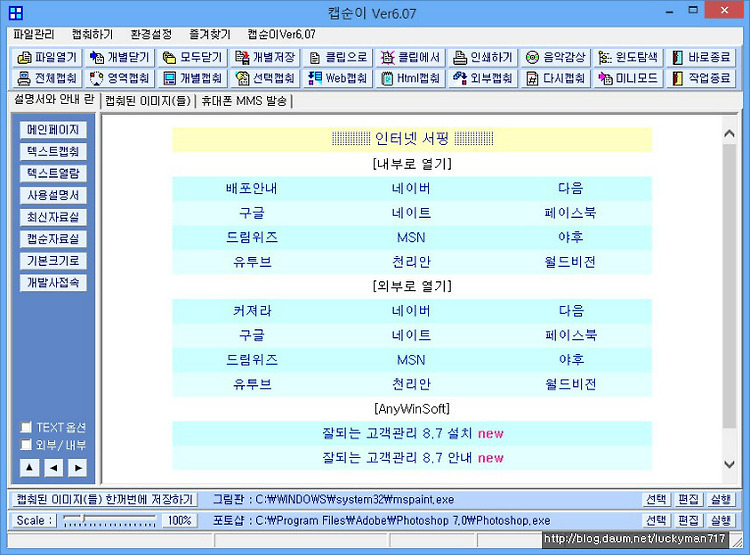The image size is (750, 555).
Task: Click the 클립으로 clipboard button
Action: point(338,57)
